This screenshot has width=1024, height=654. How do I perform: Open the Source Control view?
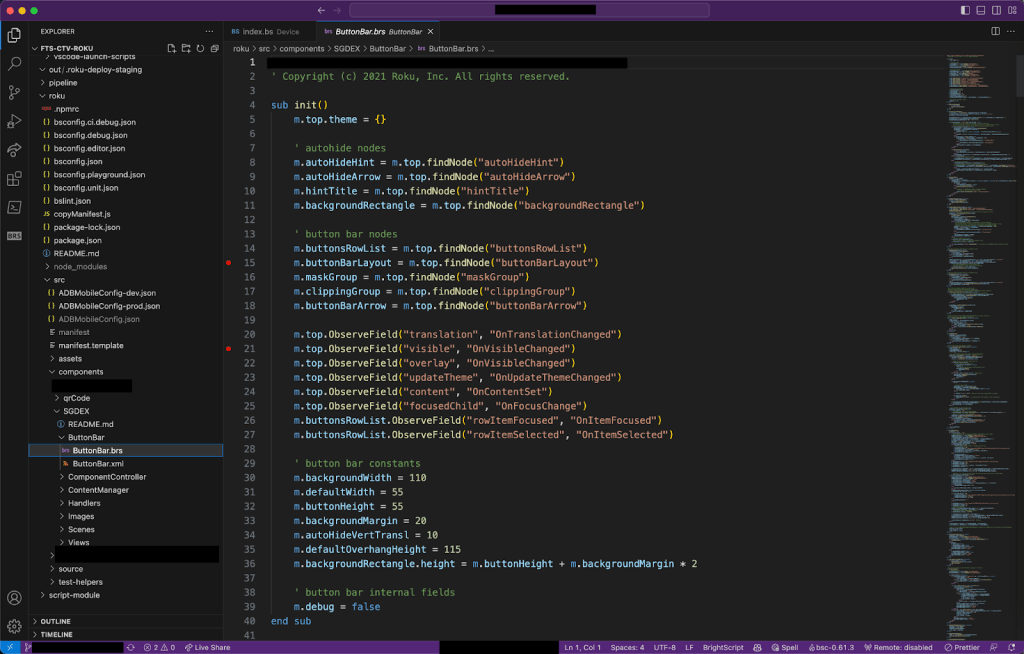click(14, 92)
